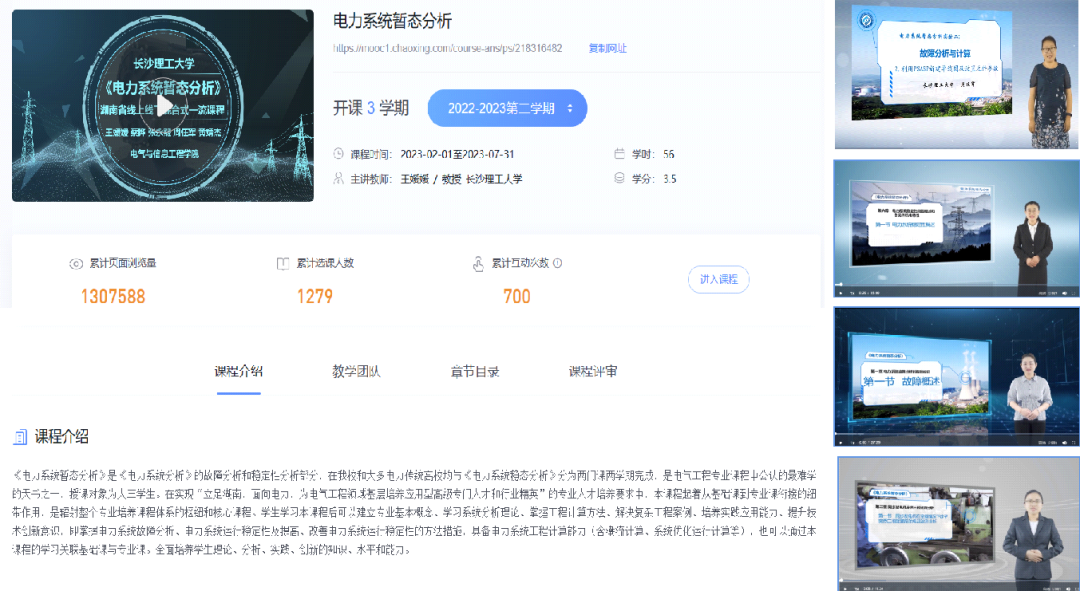The width and height of the screenshot is (1080, 591).
Task: Click the 学分 credits icon
Action: [x=619, y=178]
